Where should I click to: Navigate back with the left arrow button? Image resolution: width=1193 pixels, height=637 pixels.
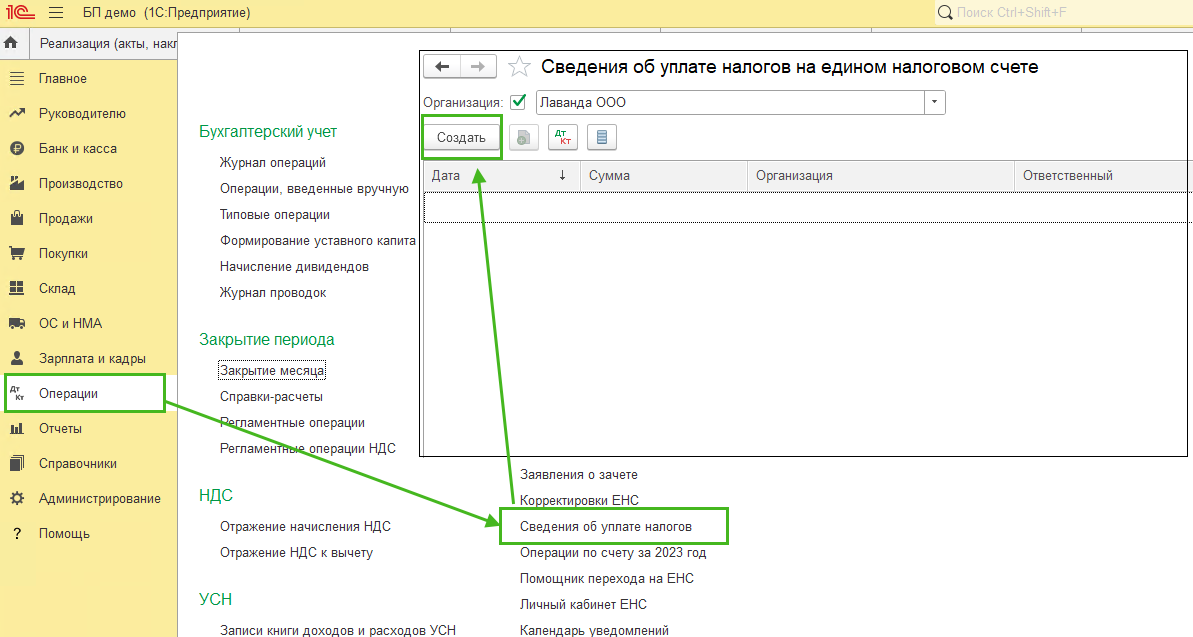[x=442, y=67]
